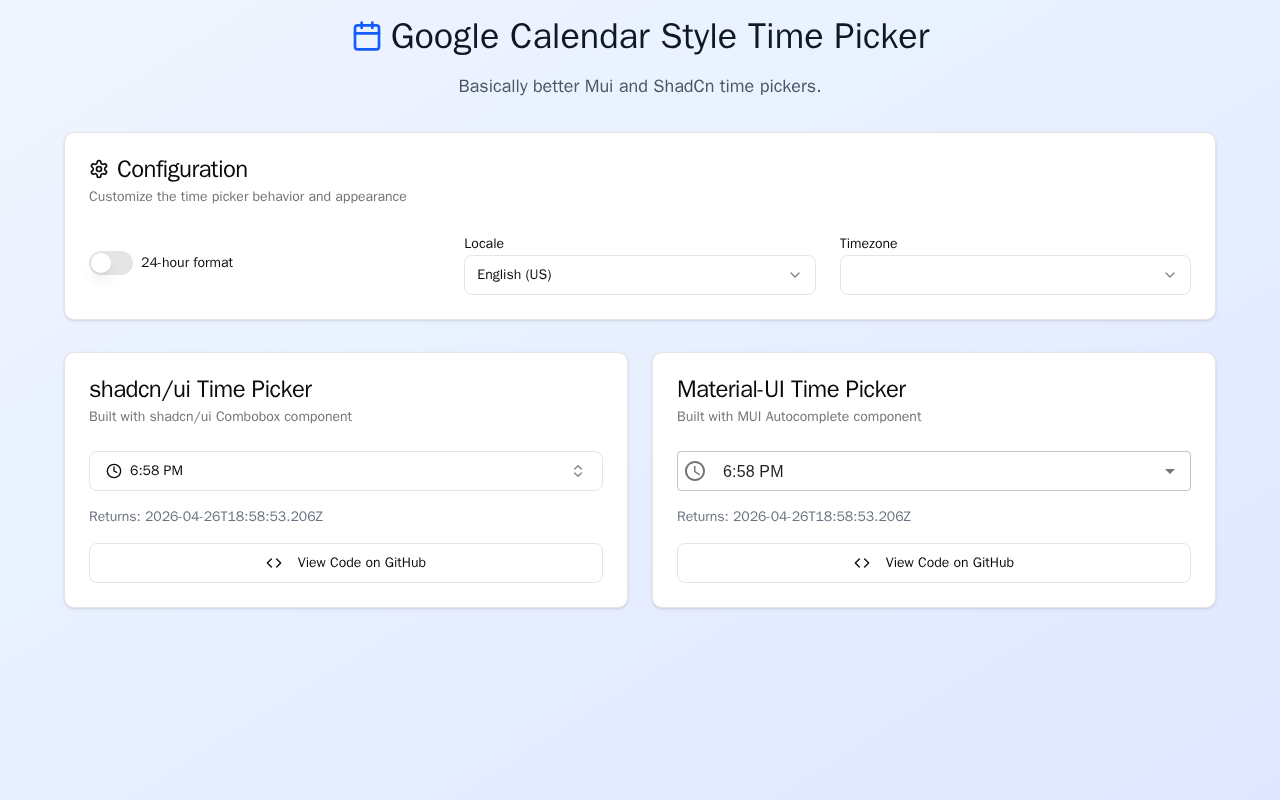The width and height of the screenshot is (1280, 800).
Task: Click code brackets icon in Material-UI card
Action: 862,563
